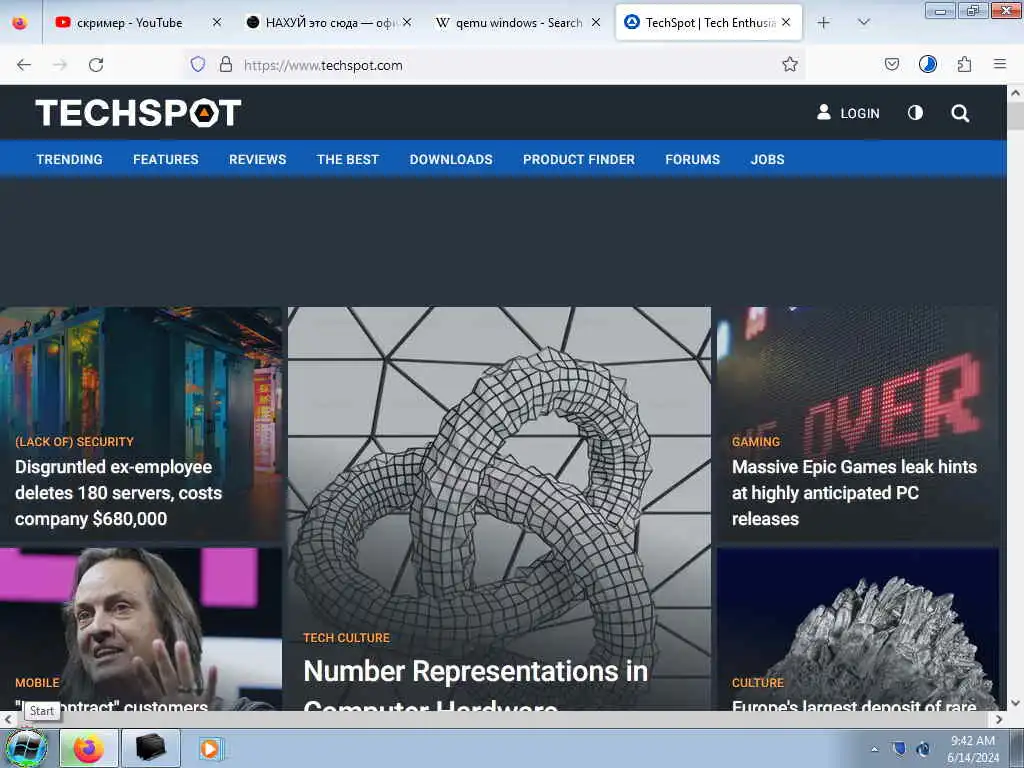Screen dimensions: 1024x768
Task: Click the site security padlock icon
Action: pyautogui.click(x=226, y=65)
